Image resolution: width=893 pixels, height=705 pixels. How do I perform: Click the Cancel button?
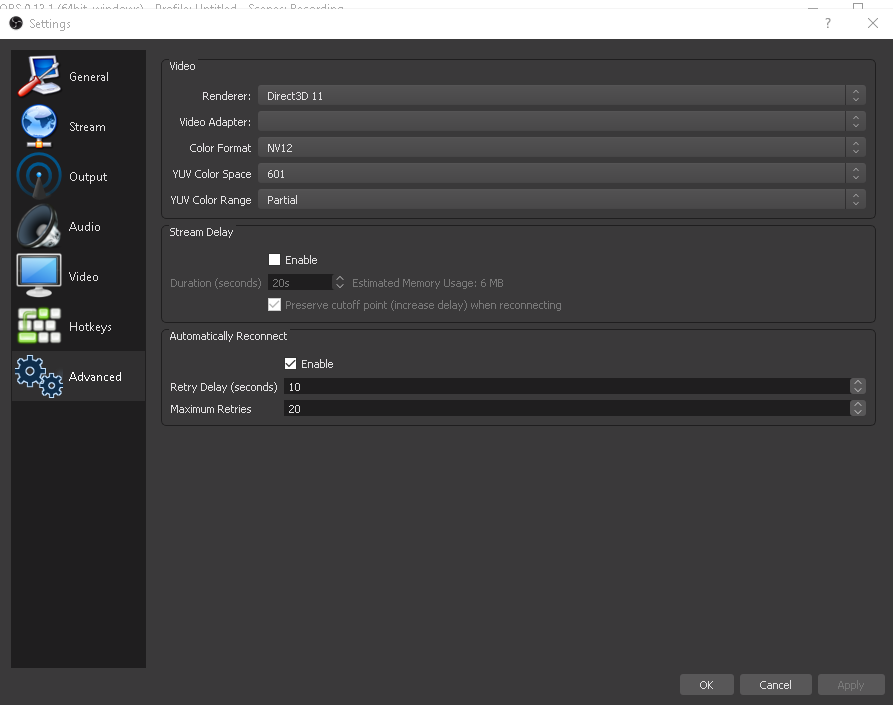pos(775,684)
